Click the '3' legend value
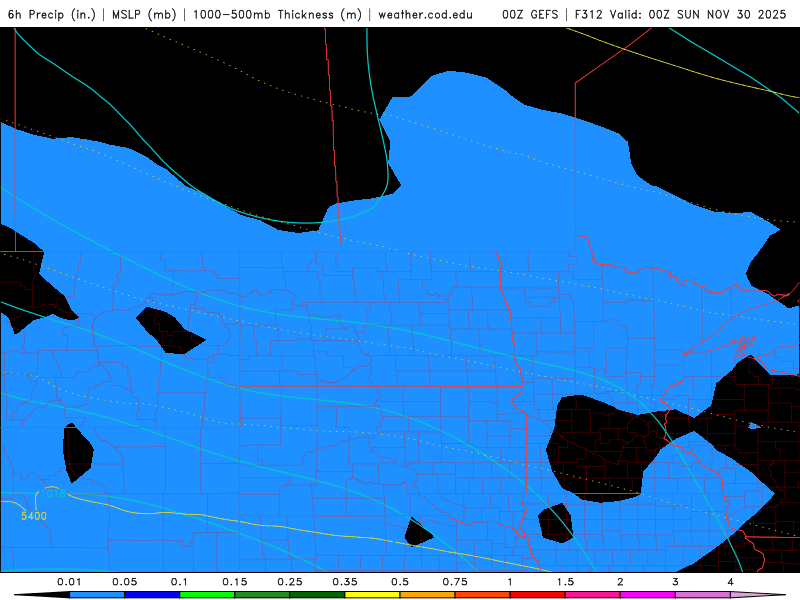Viewport: 800px width, 600px height. (676, 582)
